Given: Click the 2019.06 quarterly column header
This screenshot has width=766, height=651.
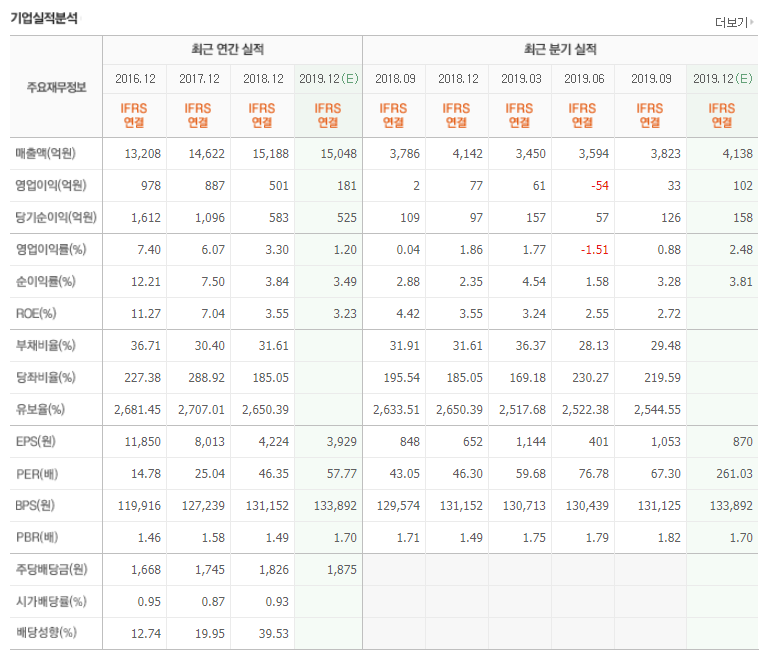Looking at the screenshot, I should (x=584, y=79).
